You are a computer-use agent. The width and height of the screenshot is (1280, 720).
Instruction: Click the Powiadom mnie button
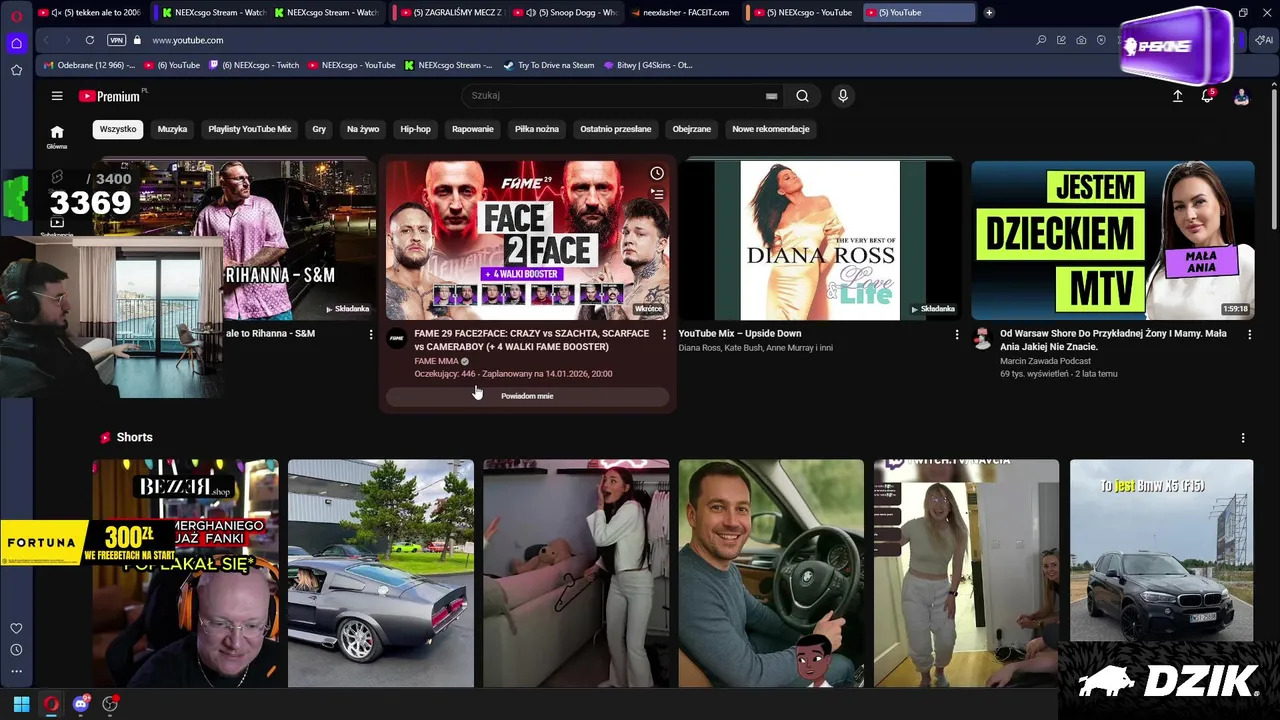click(527, 396)
